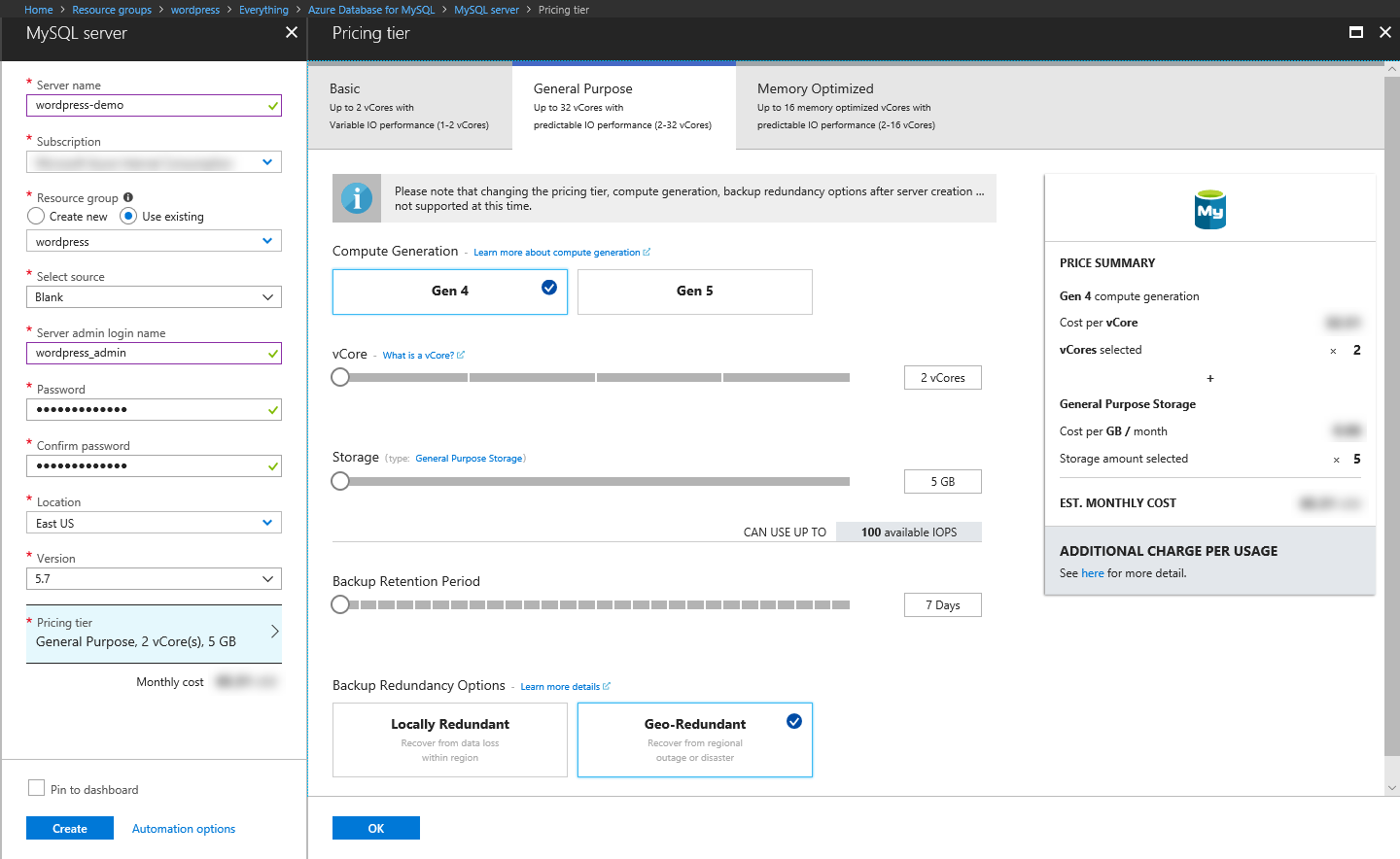Select Geo-Redundant backup option
Screen dimensions: 1400x859
click(x=695, y=739)
